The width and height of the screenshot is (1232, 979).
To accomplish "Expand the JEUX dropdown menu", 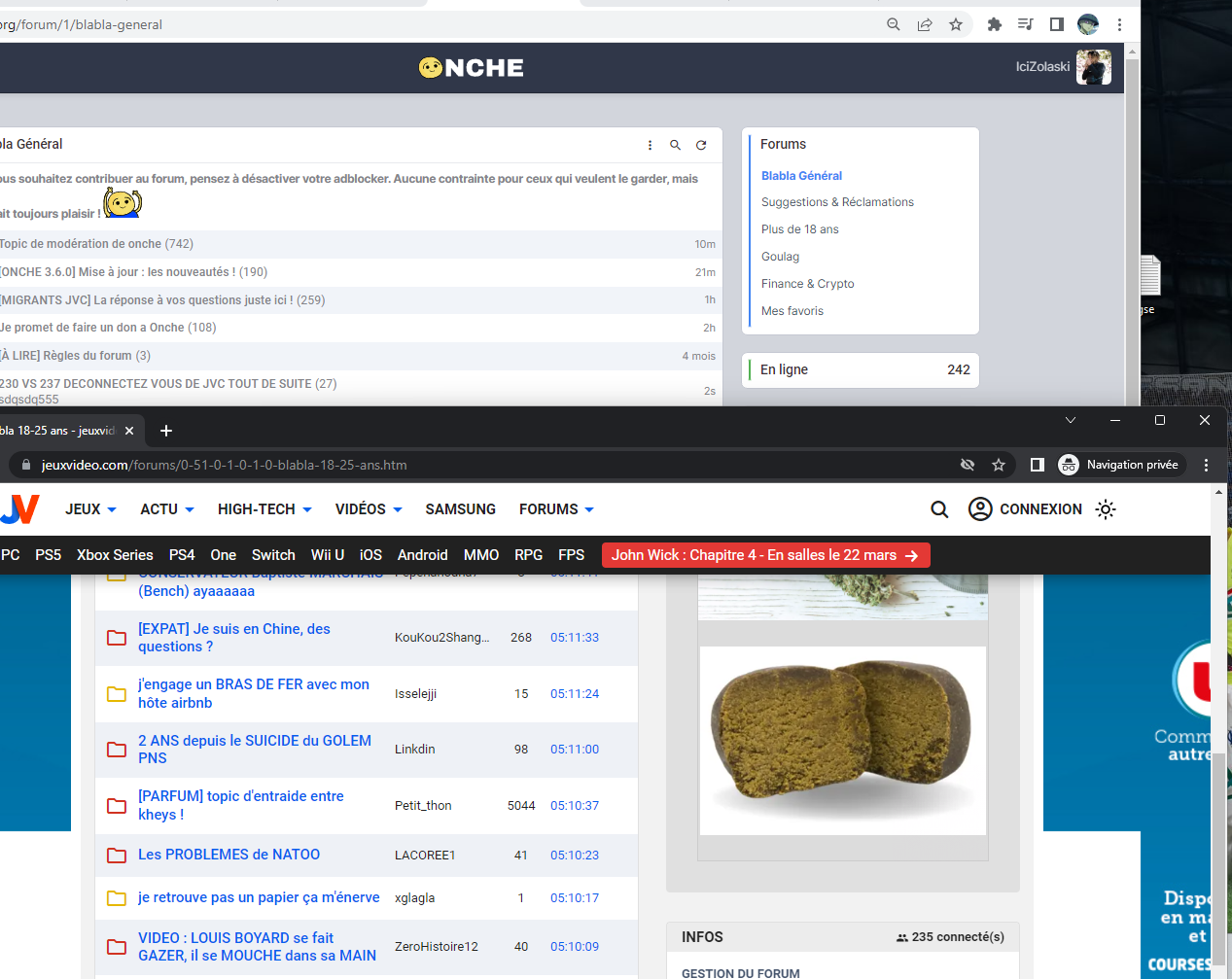I will (x=90, y=509).
